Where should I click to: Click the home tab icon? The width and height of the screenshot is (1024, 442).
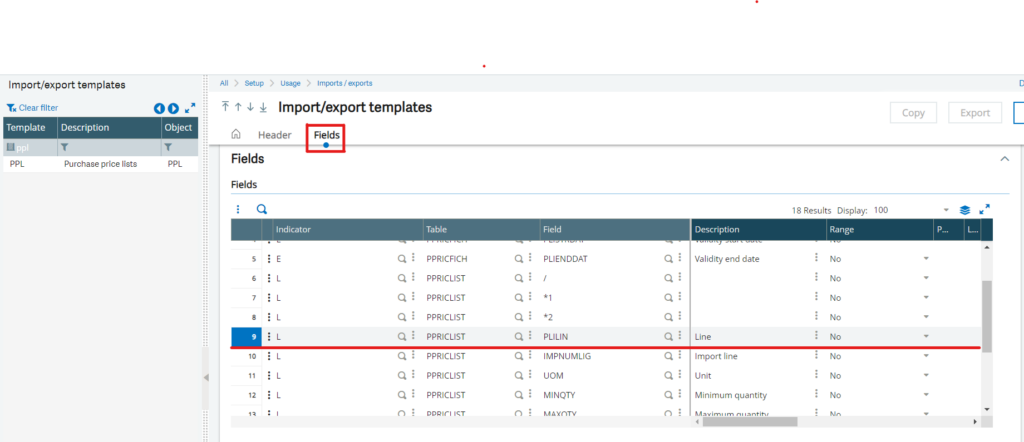coord(236,134)
